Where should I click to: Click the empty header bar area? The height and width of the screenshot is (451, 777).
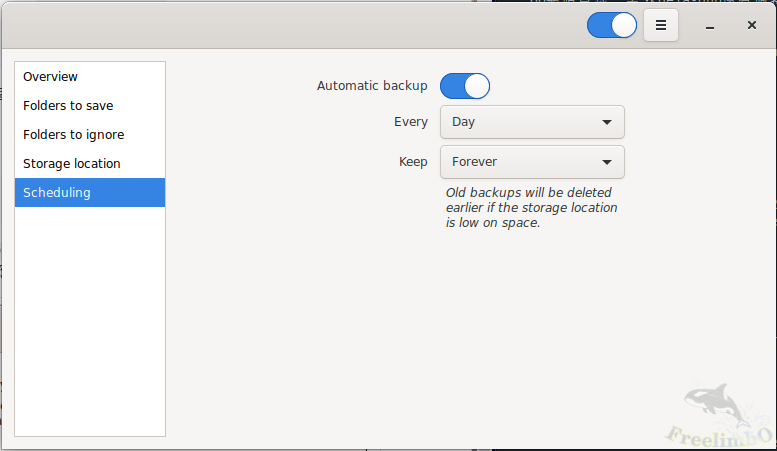(x=300, y=25)
